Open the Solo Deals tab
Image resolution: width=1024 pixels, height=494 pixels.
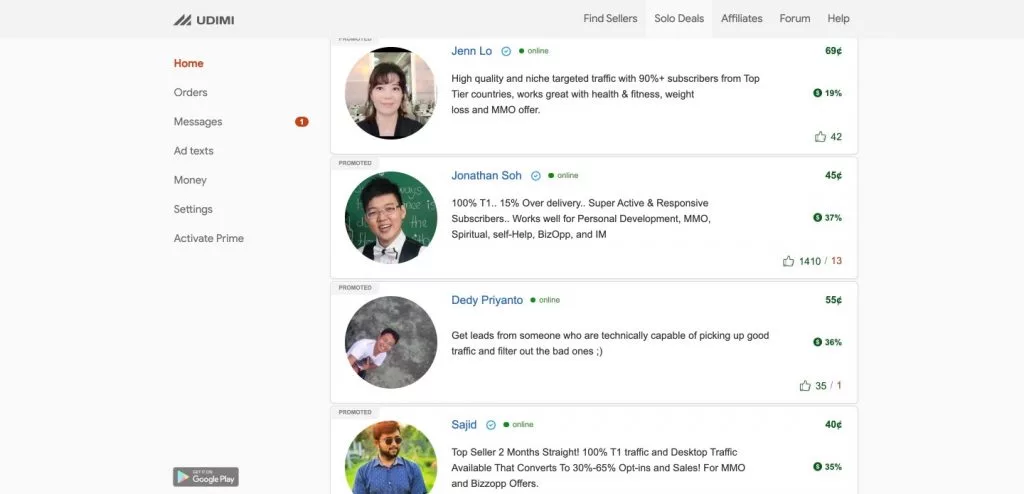click(x=679, y=18)
